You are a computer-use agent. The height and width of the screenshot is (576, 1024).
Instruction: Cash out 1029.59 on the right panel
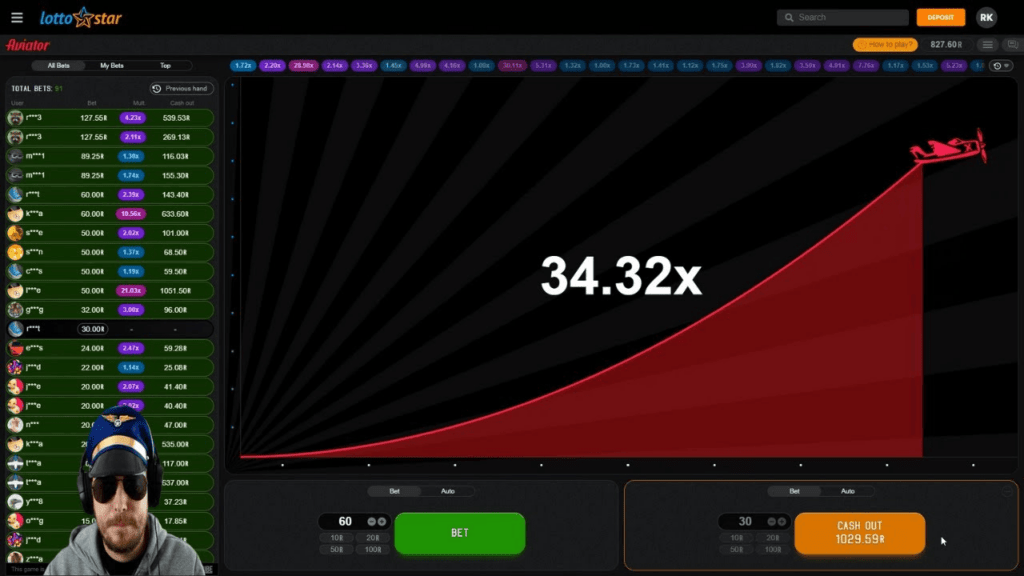(x=859, y=534)
